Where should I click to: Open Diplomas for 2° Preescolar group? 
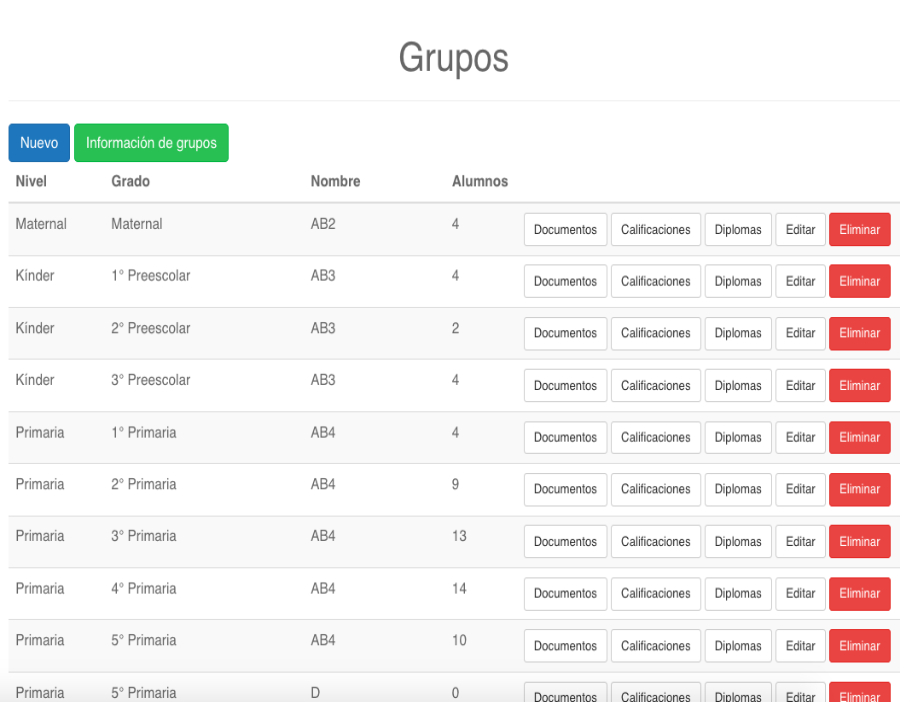[x=738, y=334]
